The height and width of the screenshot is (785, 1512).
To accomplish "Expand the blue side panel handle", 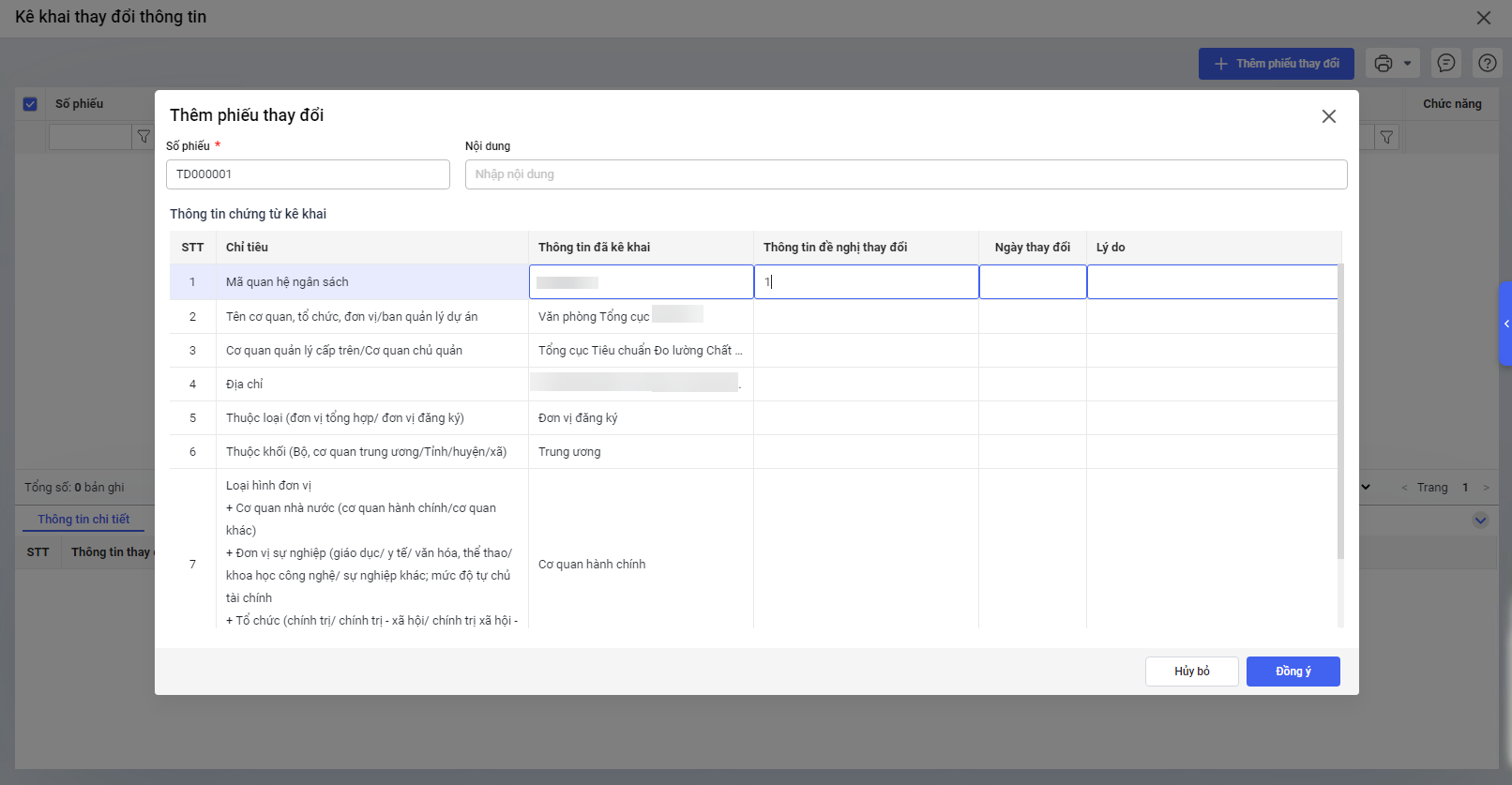I will coord(1505,324).
